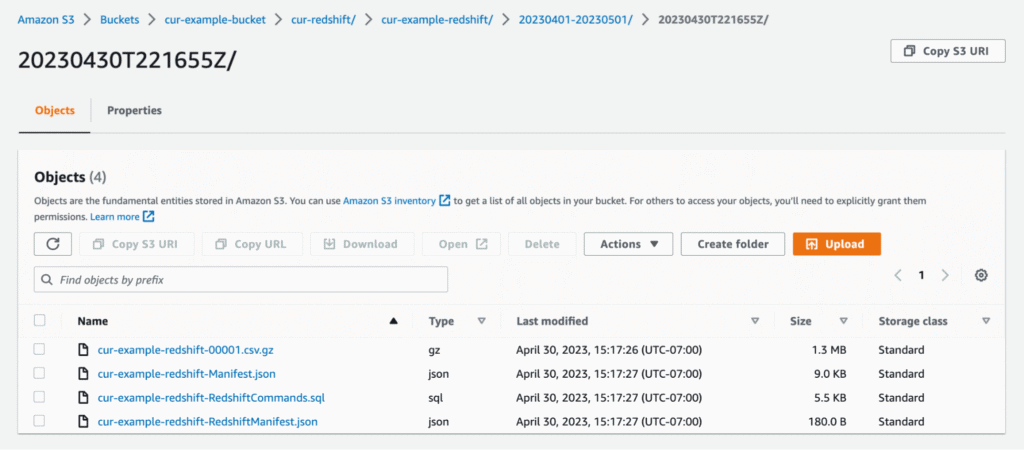Viewport: 1024px width, 450px height.
Task: Click the Create folder button
Action: tap(733, 244)
